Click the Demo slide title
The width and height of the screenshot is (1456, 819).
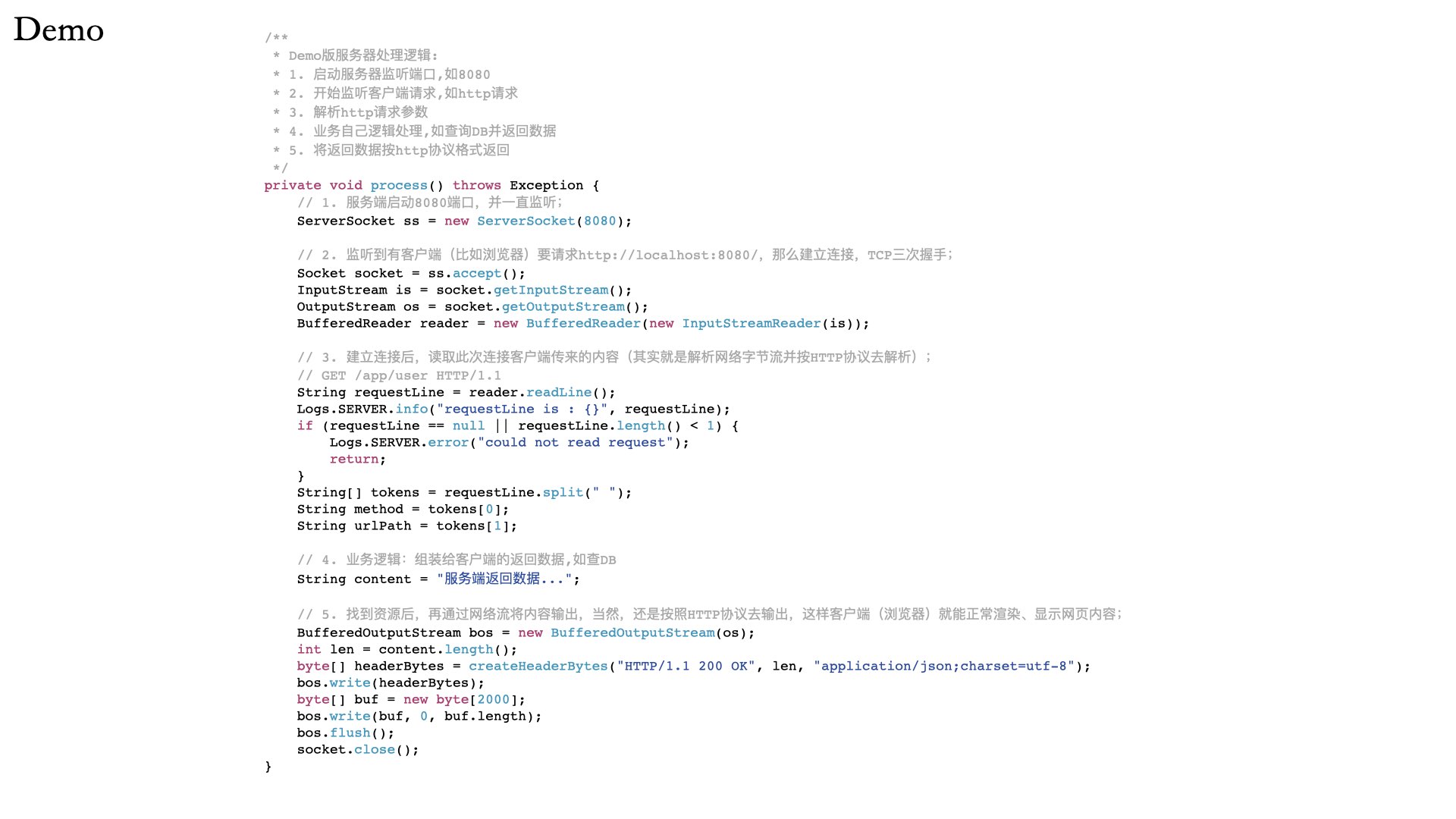coord(58,30)
